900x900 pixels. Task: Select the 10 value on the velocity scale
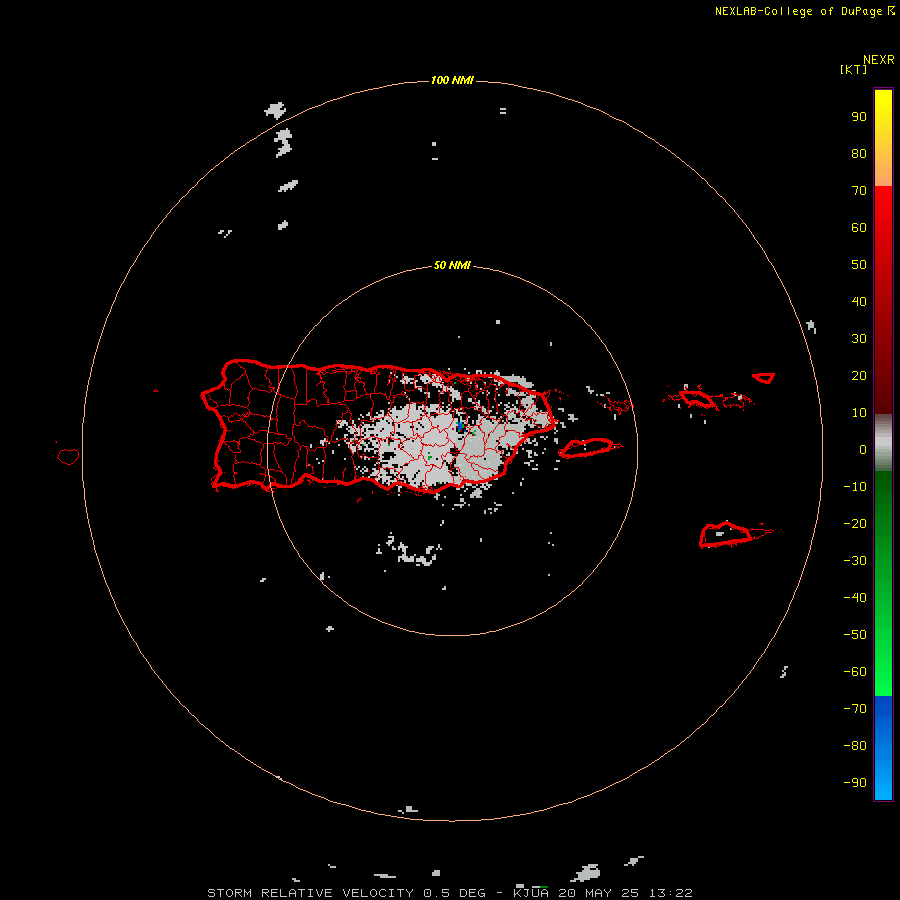(859, 413)
